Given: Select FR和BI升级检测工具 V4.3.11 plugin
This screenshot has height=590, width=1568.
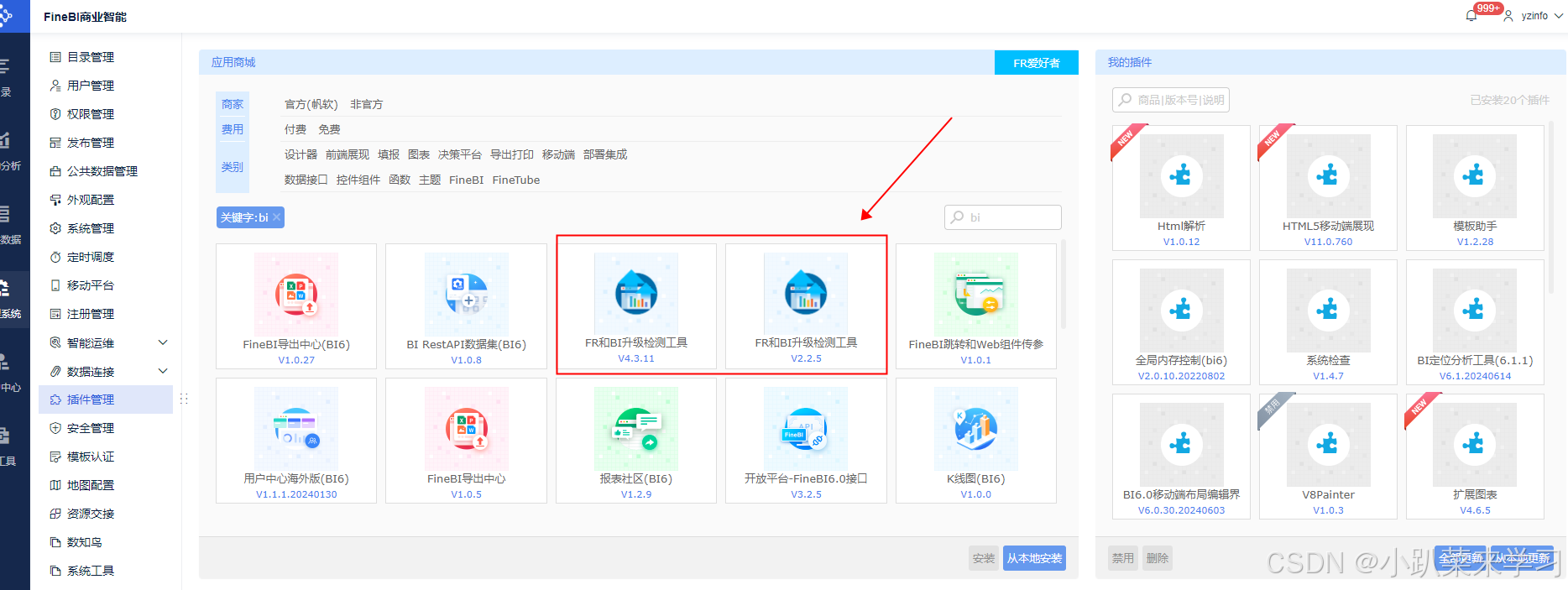Looking at the screenshot, I should pos(636,306).
